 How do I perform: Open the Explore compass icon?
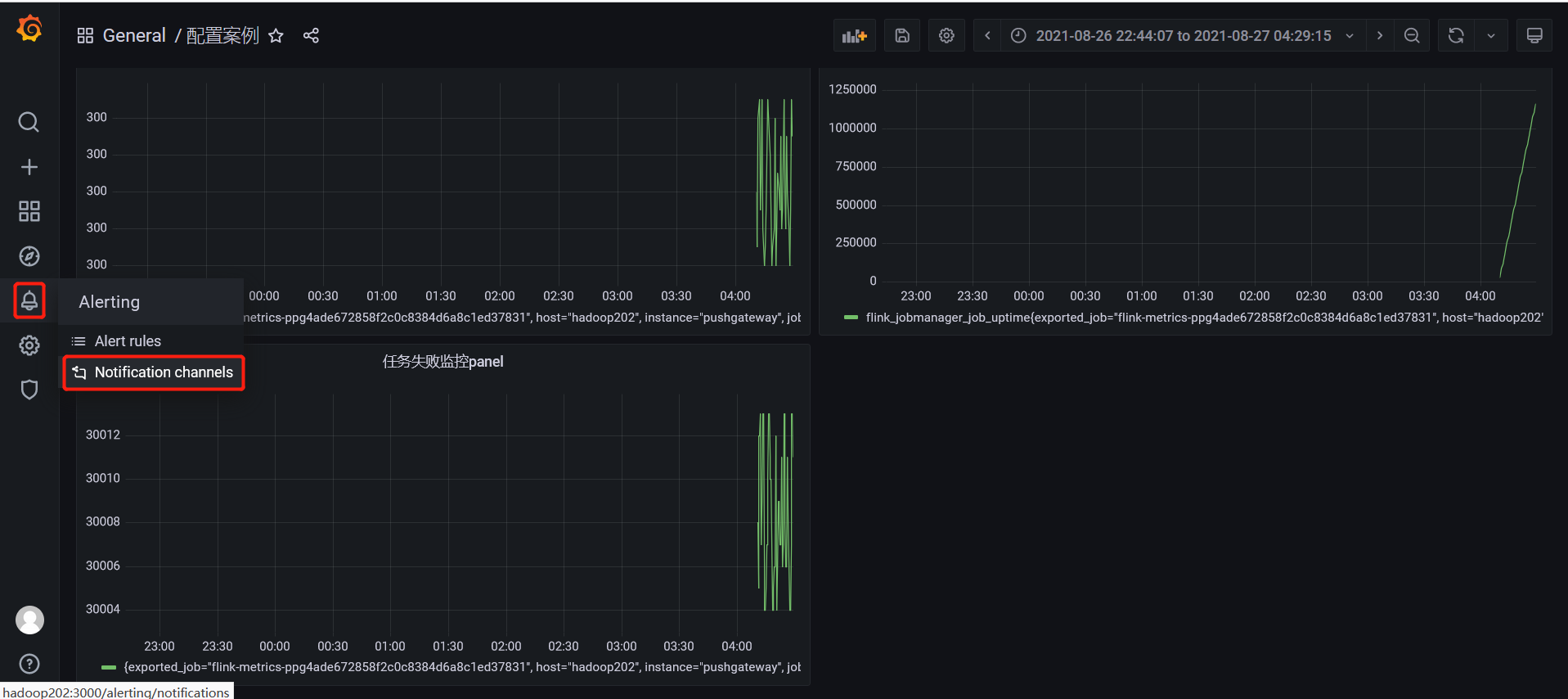click(29, 256)
